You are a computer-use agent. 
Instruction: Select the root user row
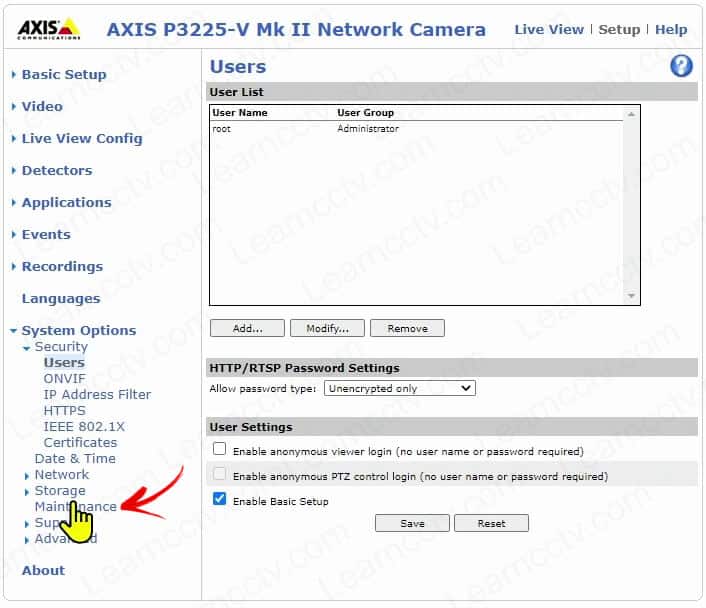[300, 129]
